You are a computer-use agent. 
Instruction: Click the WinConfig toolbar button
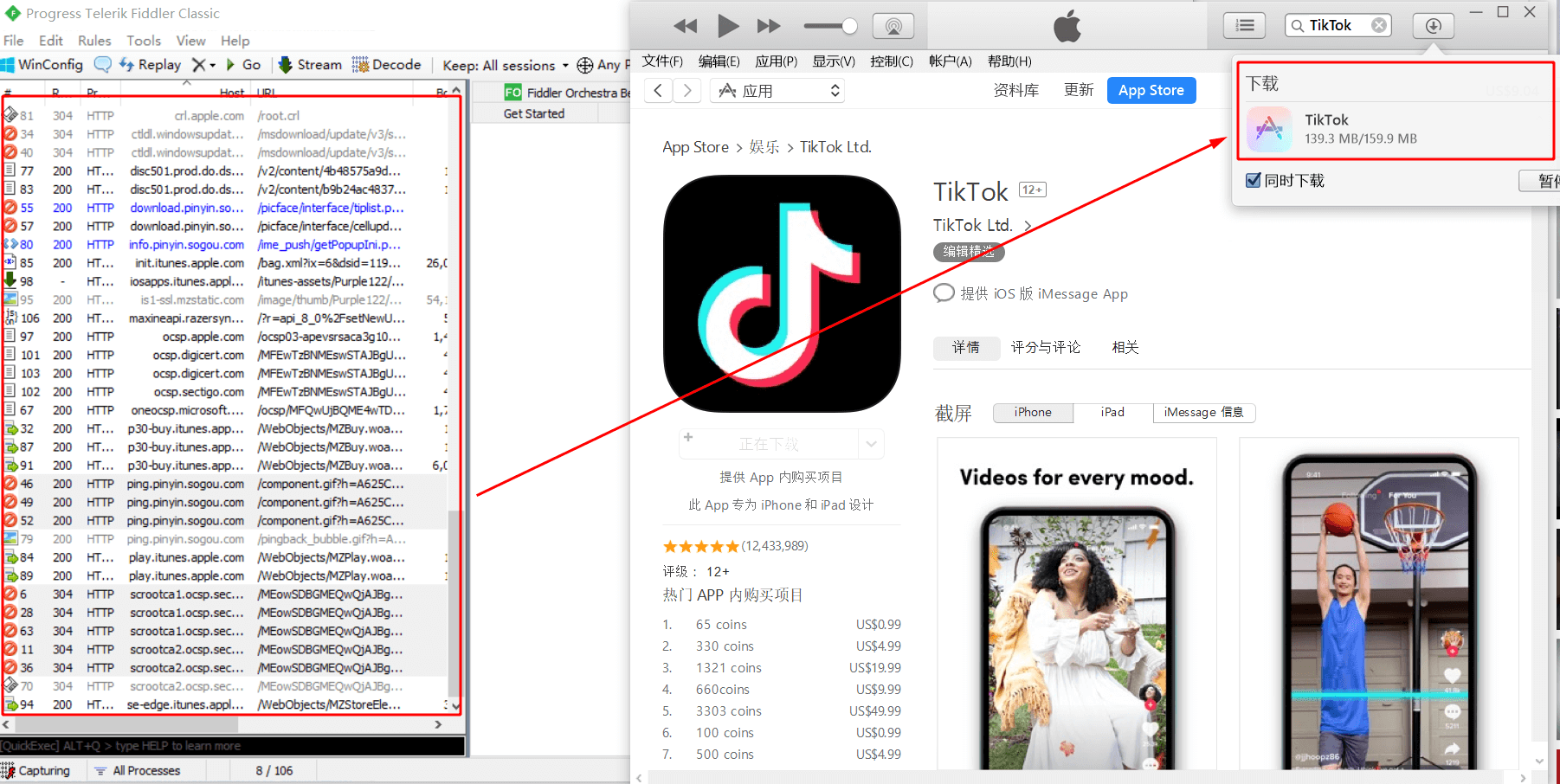pyautogui.click(x=42, y=65)
